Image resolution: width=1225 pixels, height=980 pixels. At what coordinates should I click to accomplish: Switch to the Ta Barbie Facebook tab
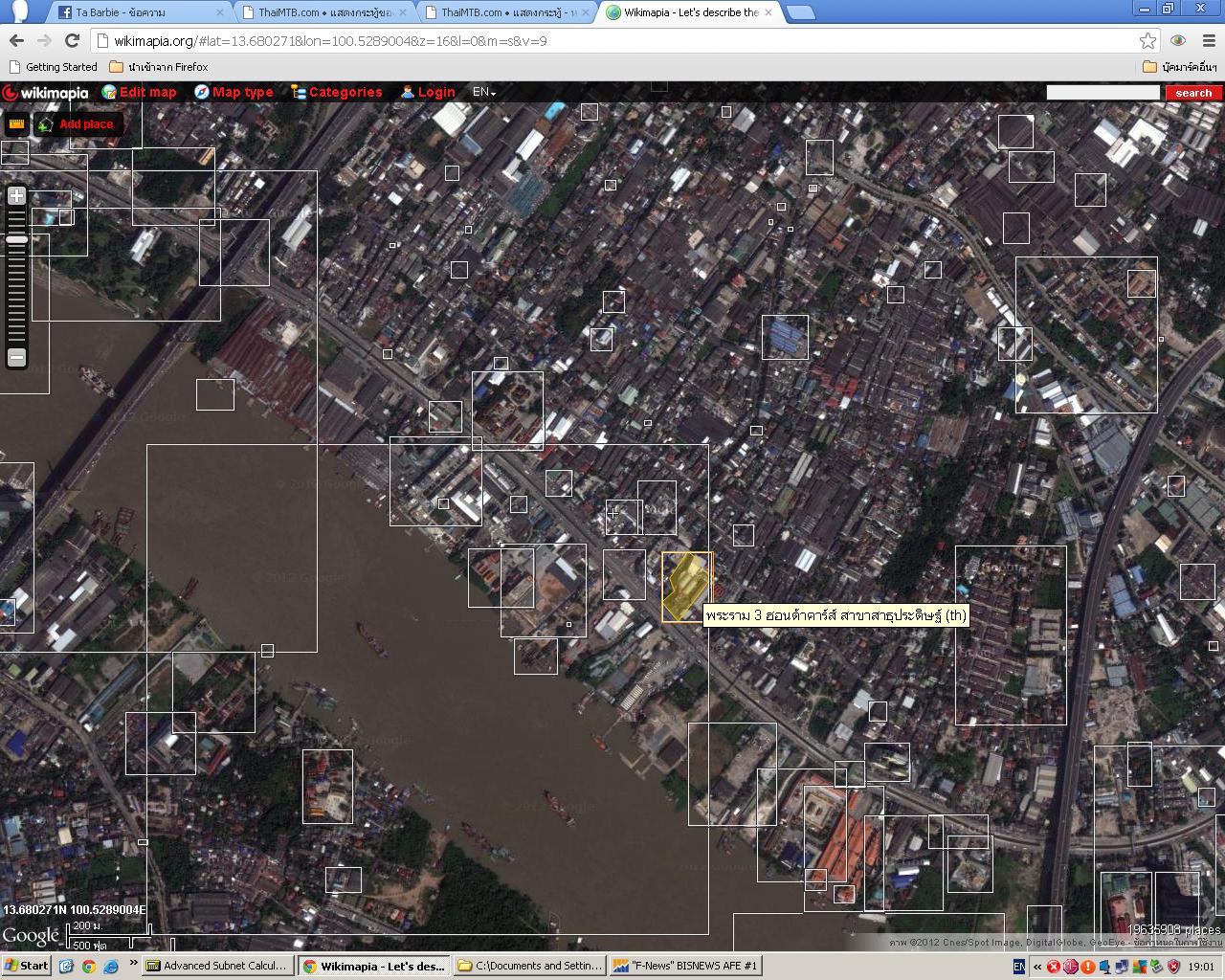pyautogui.click(x=134, y=12)
